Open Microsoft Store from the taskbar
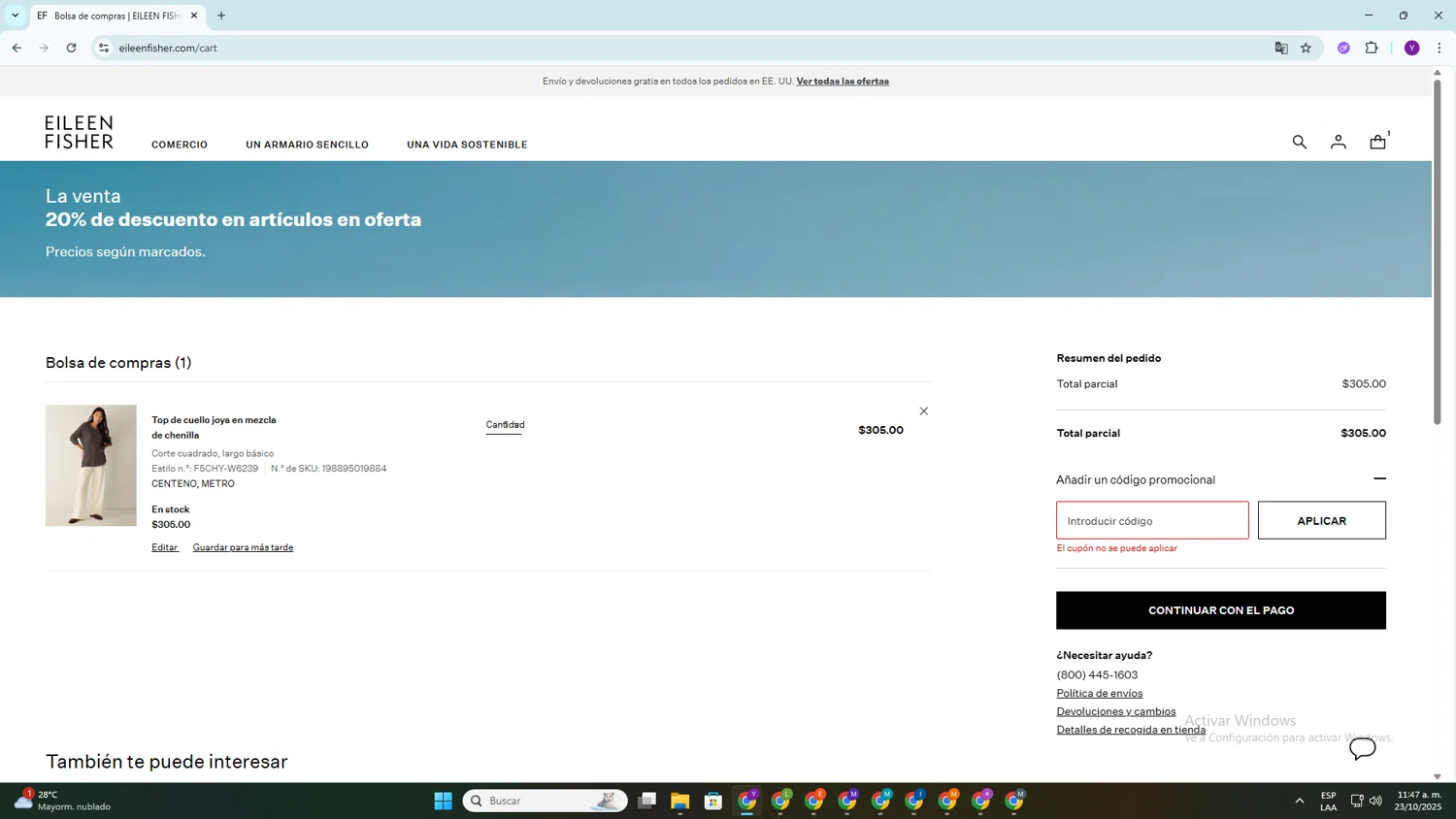This screenshot has height=819, width=1456. click(x=713, y=801)
